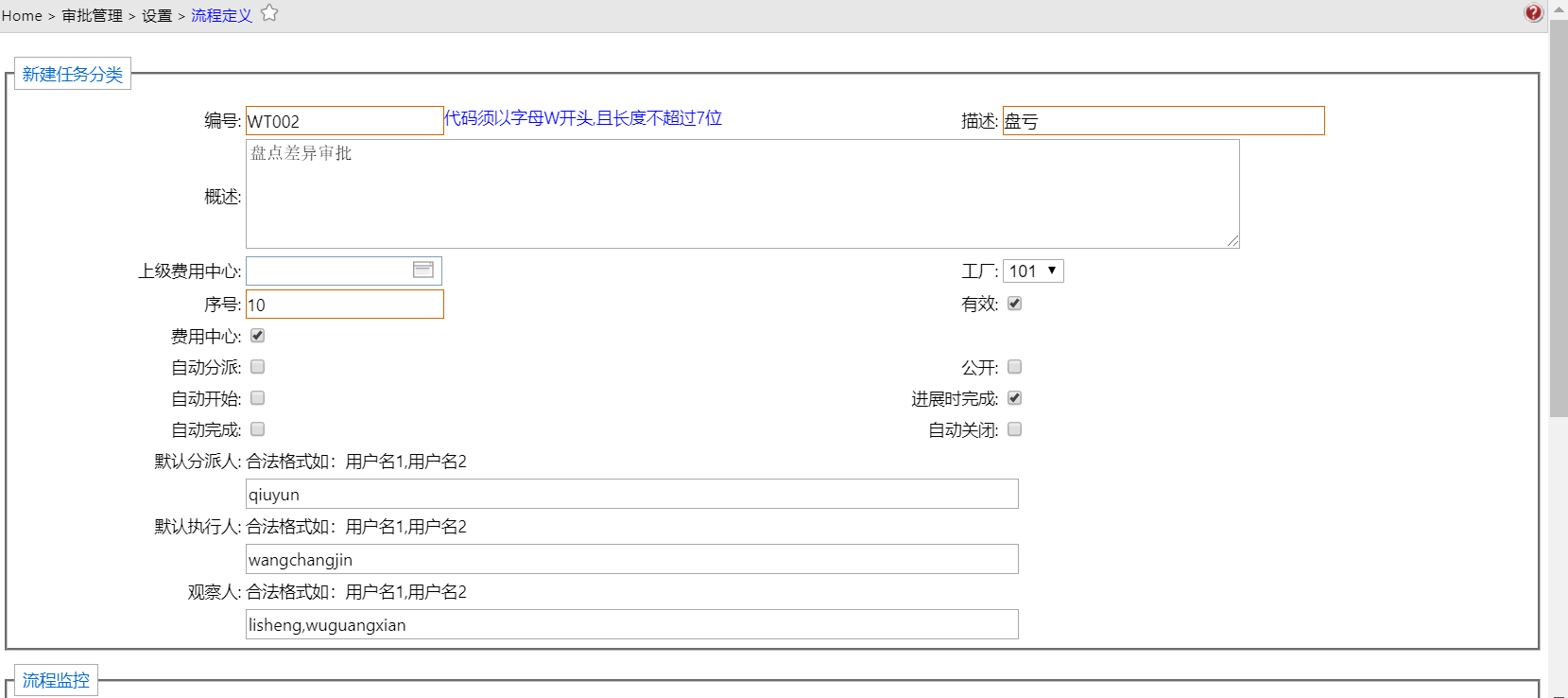The height and width of the screenshot is (698, 1568).
Task: Click the vertical scrollbar thumb
Action: pyautogui.click(x=1559, y=219)
